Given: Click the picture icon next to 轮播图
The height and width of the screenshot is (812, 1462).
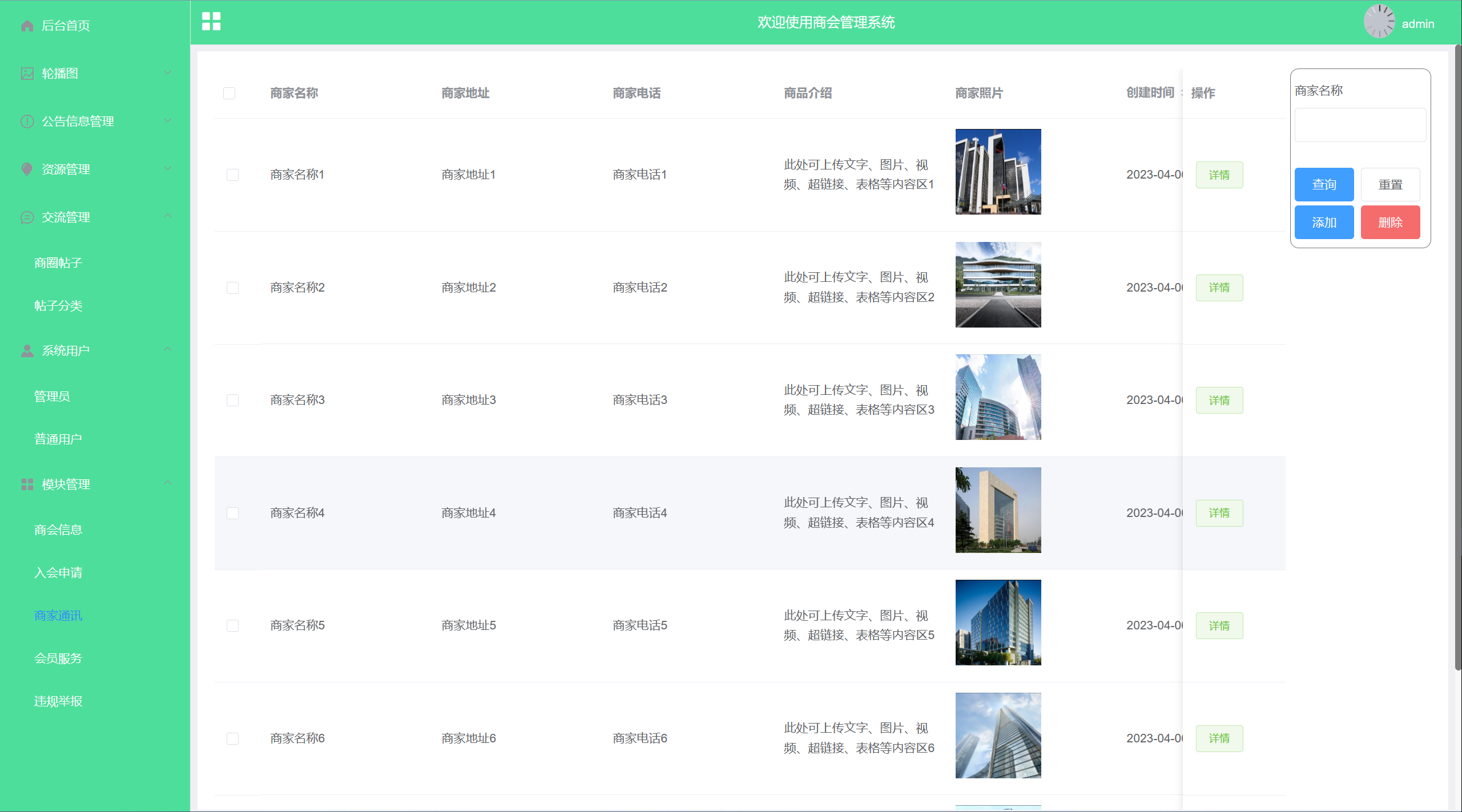Looking at the screenshot, I should 27,74.
